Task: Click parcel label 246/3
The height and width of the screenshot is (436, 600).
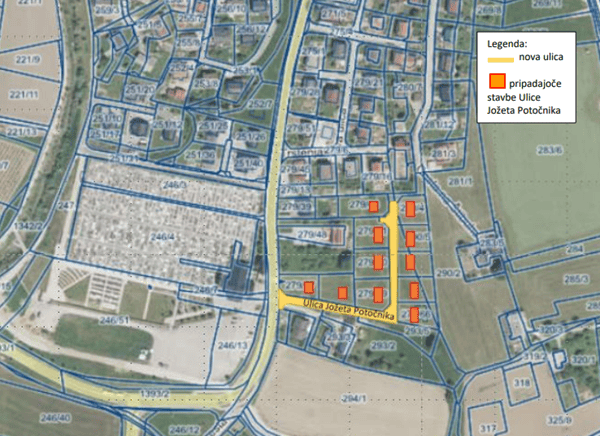Action: pos(176,184)
